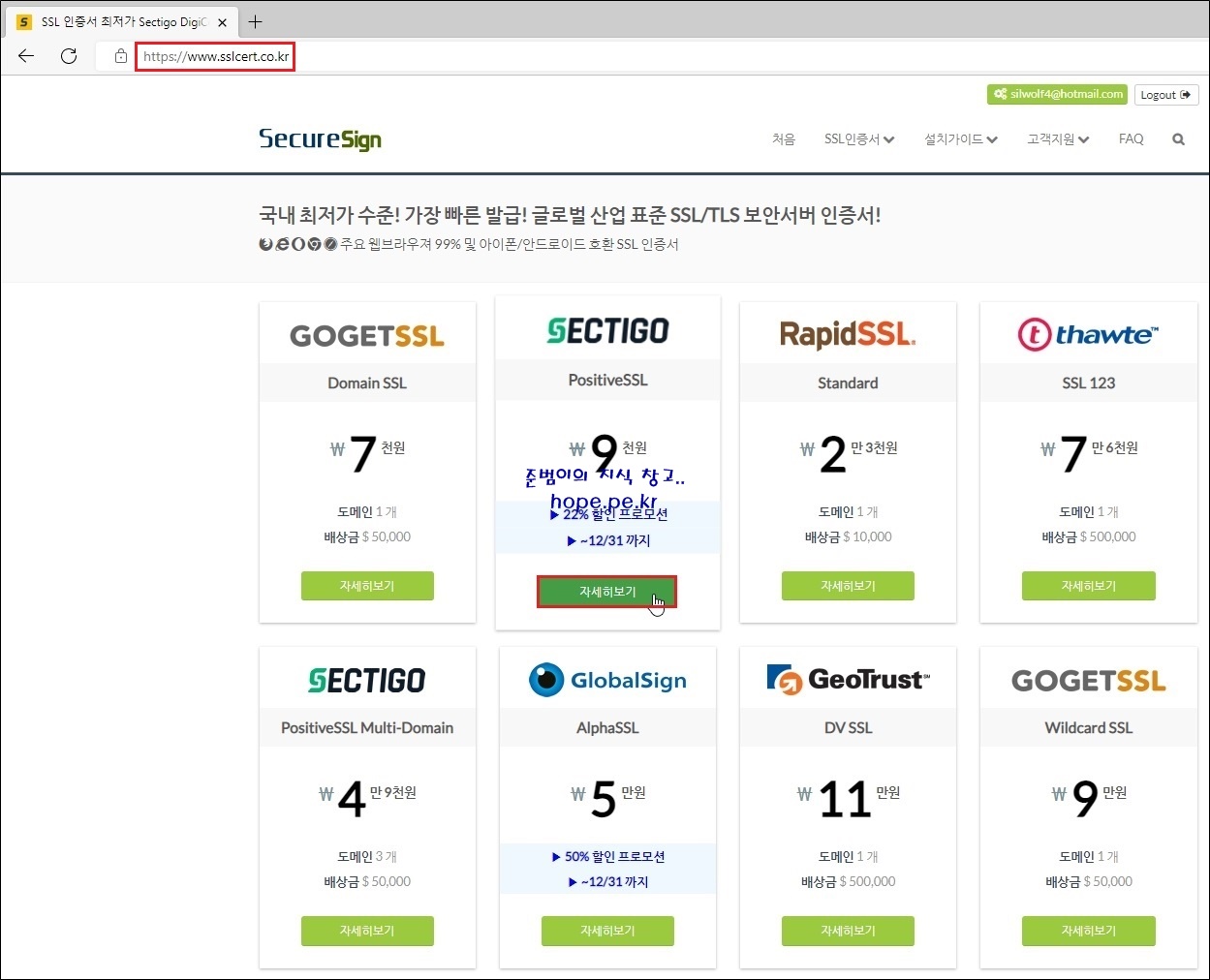Image resolution: width=1210 pixels, height=980 pixels.
Task: Click 자세히보기 under DV SSL
Action: [848, 931]
